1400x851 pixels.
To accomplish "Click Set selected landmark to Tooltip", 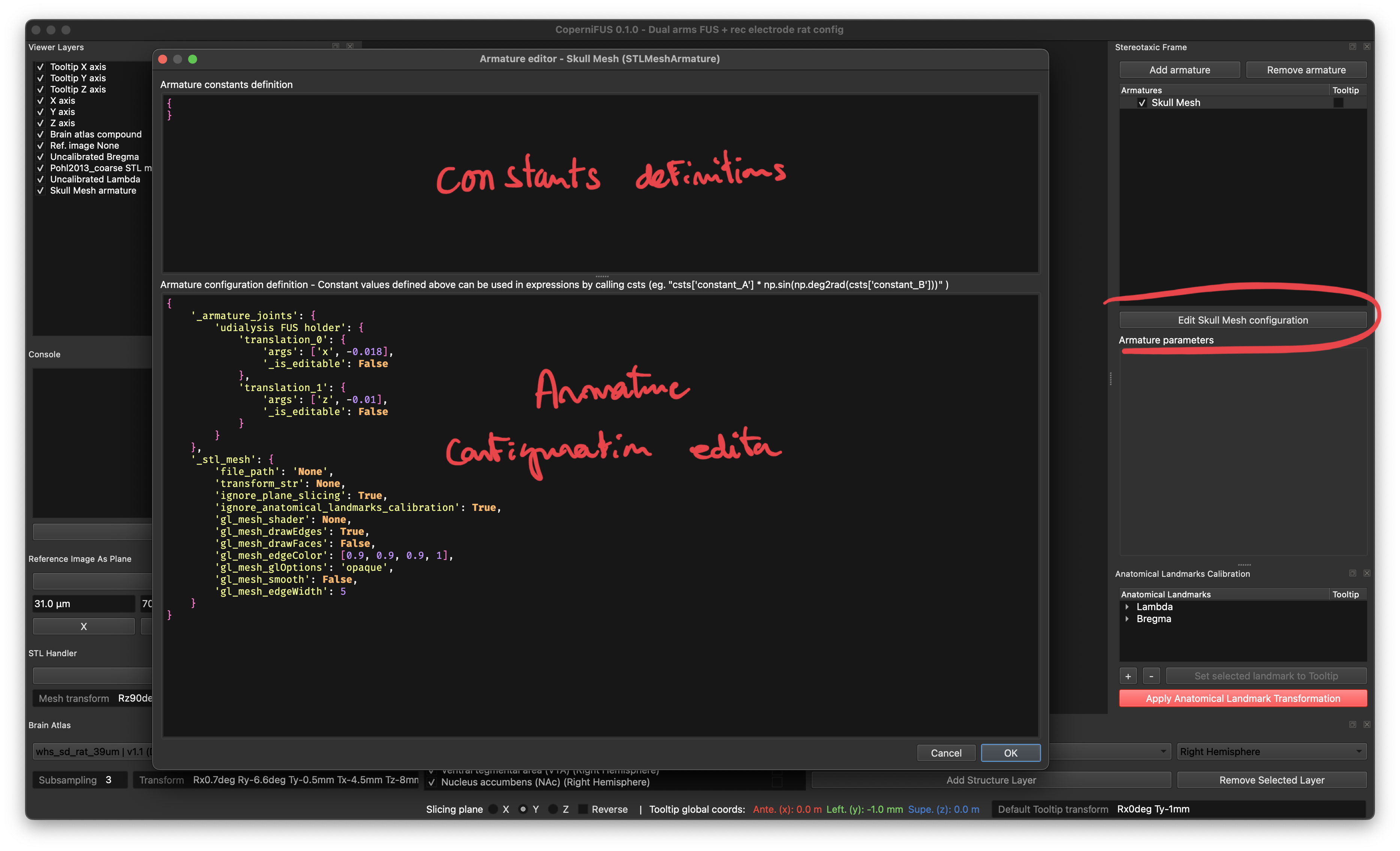I will 1266,676.
